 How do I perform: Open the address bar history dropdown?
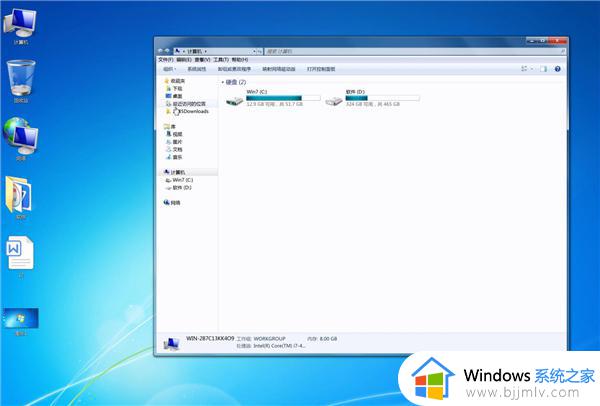tap(254, 51)
